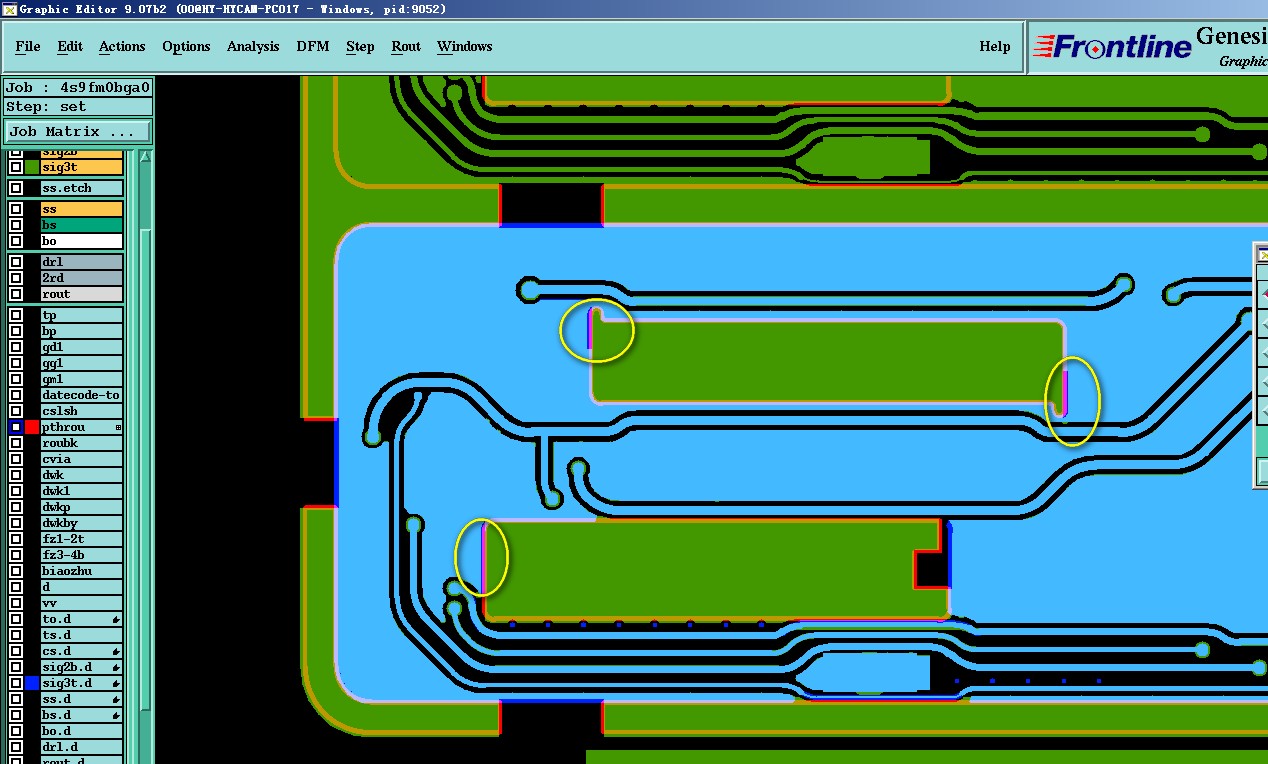Click the Step: set field

(78, 107)
